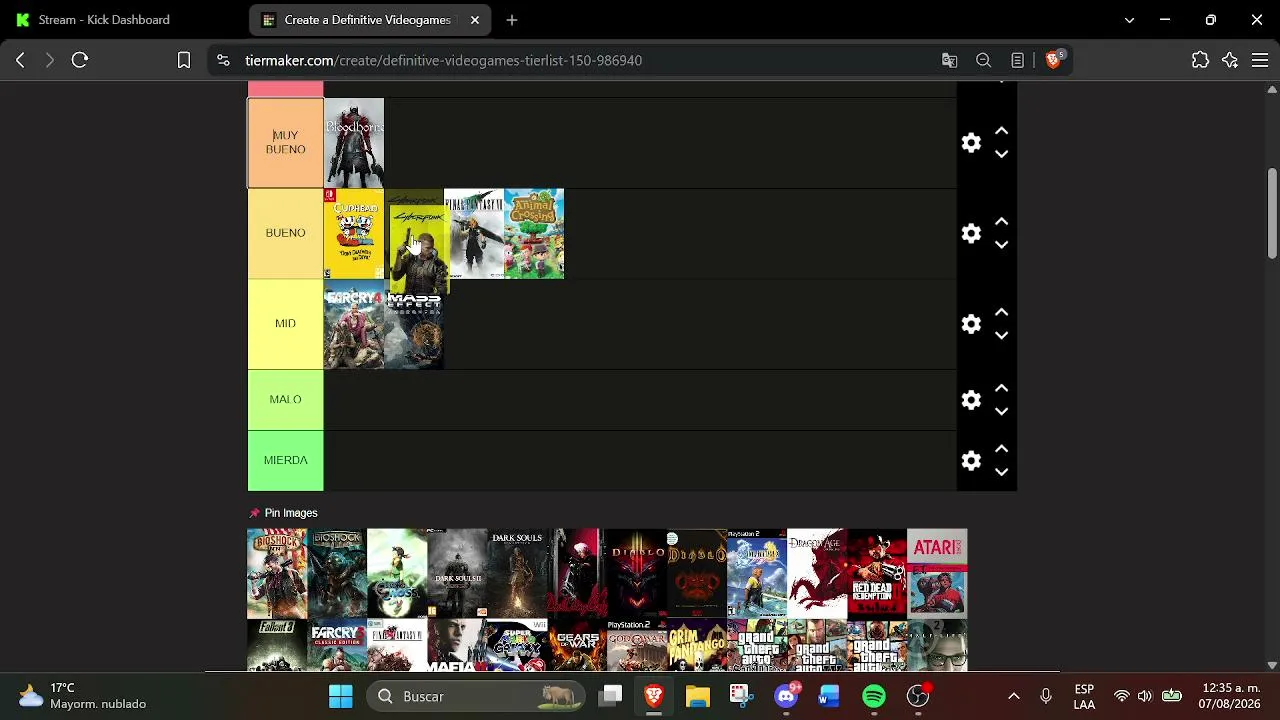1280x720 pixels.
Task: Open the browser hamburger menu
Action: coord(1260,60)
